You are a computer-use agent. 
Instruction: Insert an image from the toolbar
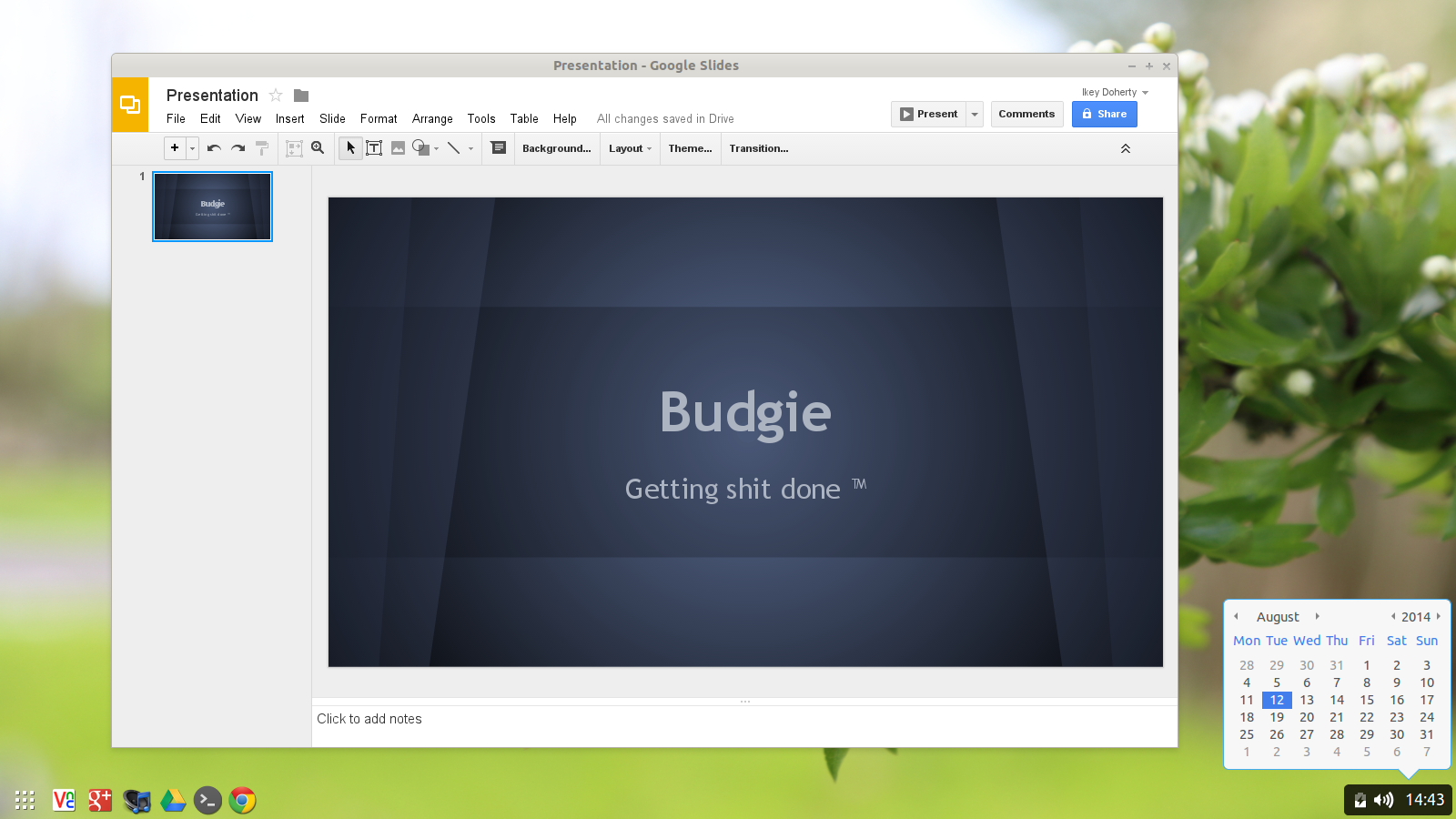pyautogui.click(x=398, y=148)
